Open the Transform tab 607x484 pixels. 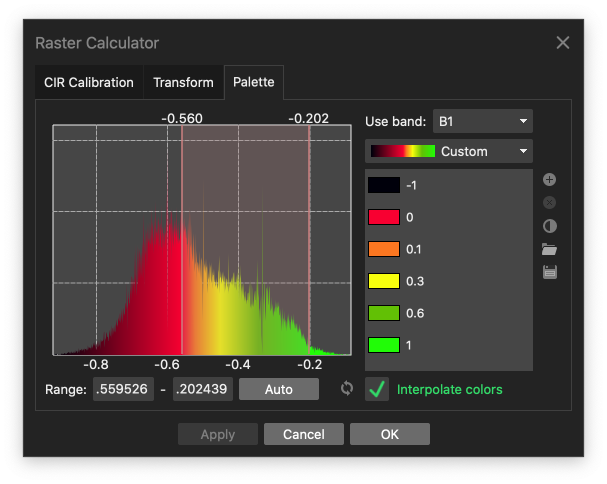coord(183,82)
